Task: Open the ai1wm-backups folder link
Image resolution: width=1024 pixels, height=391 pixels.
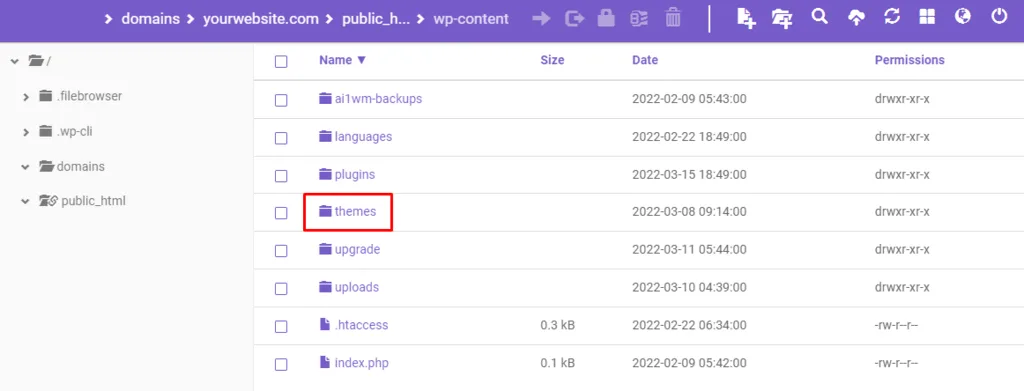Action: pos(378,99)
